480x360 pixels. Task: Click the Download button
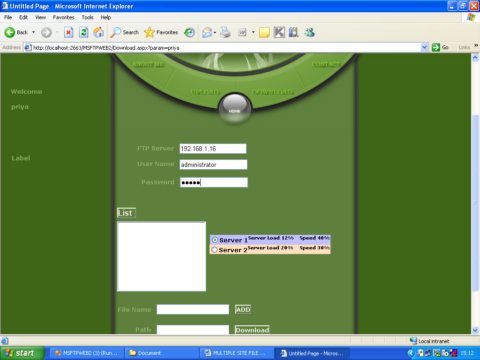(x=252, y=330)
